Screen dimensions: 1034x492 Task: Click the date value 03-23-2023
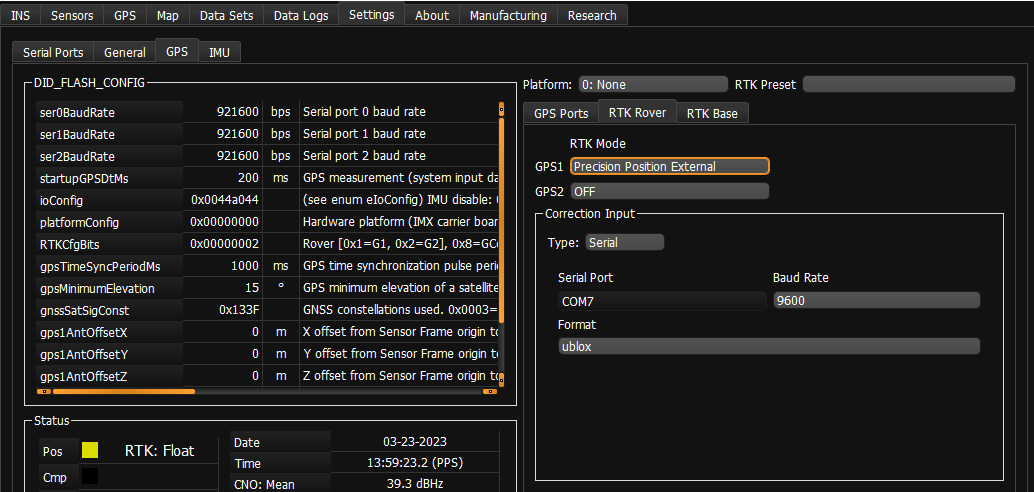coord(413,442)
